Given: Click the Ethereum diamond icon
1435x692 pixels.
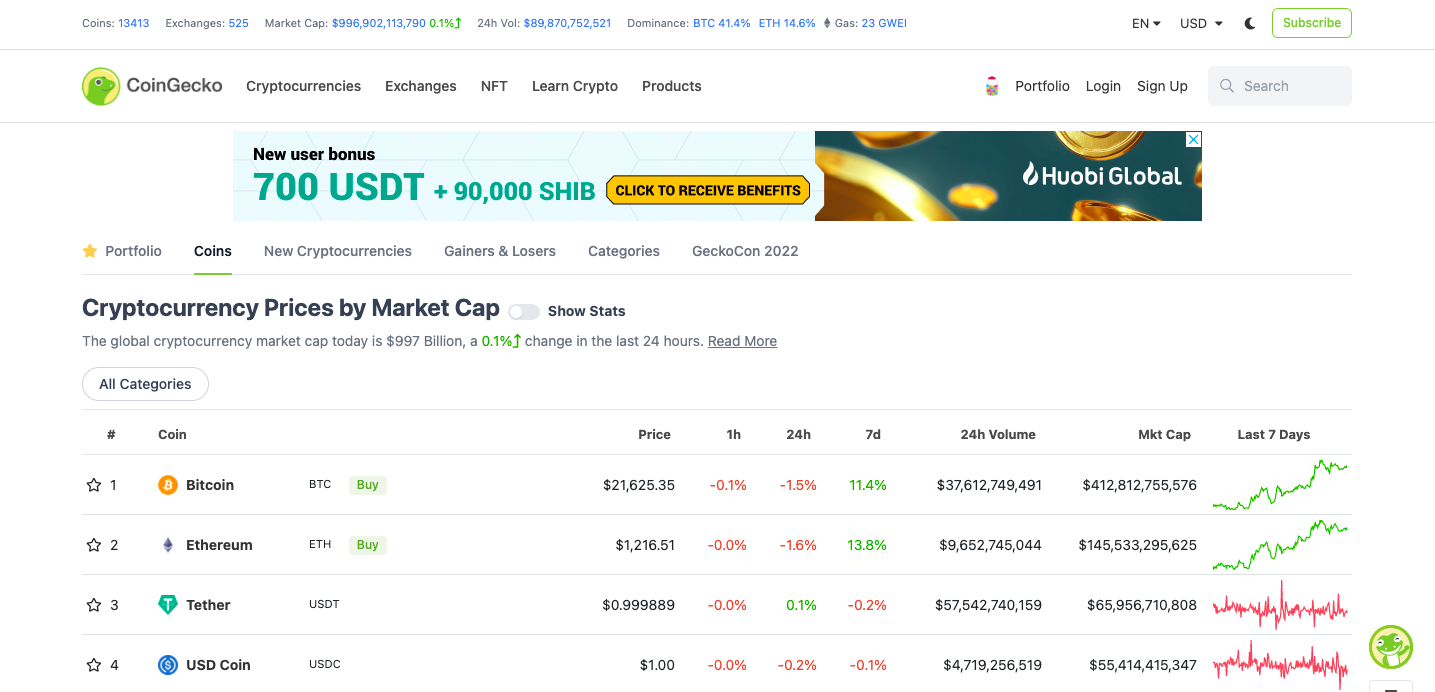Looking at the screenshot, I should coord(167,545).
